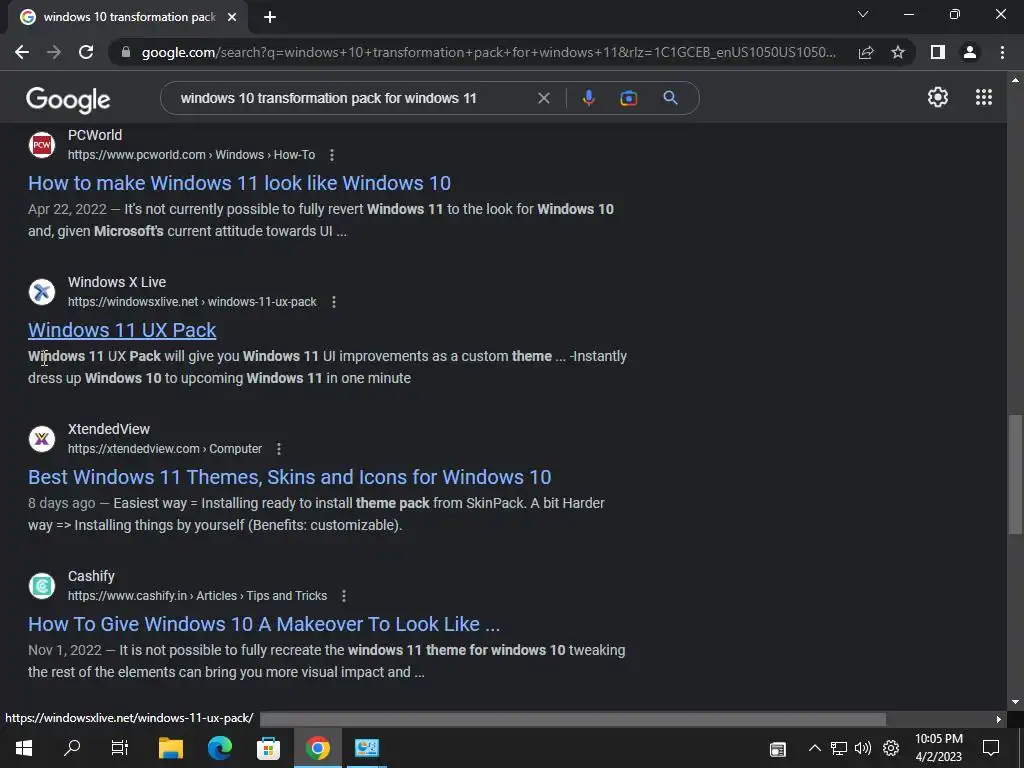This screenshot has width=1024, height=768.
Task: Open Chrome's three-dot menu
Action: tap(1002, 52)
